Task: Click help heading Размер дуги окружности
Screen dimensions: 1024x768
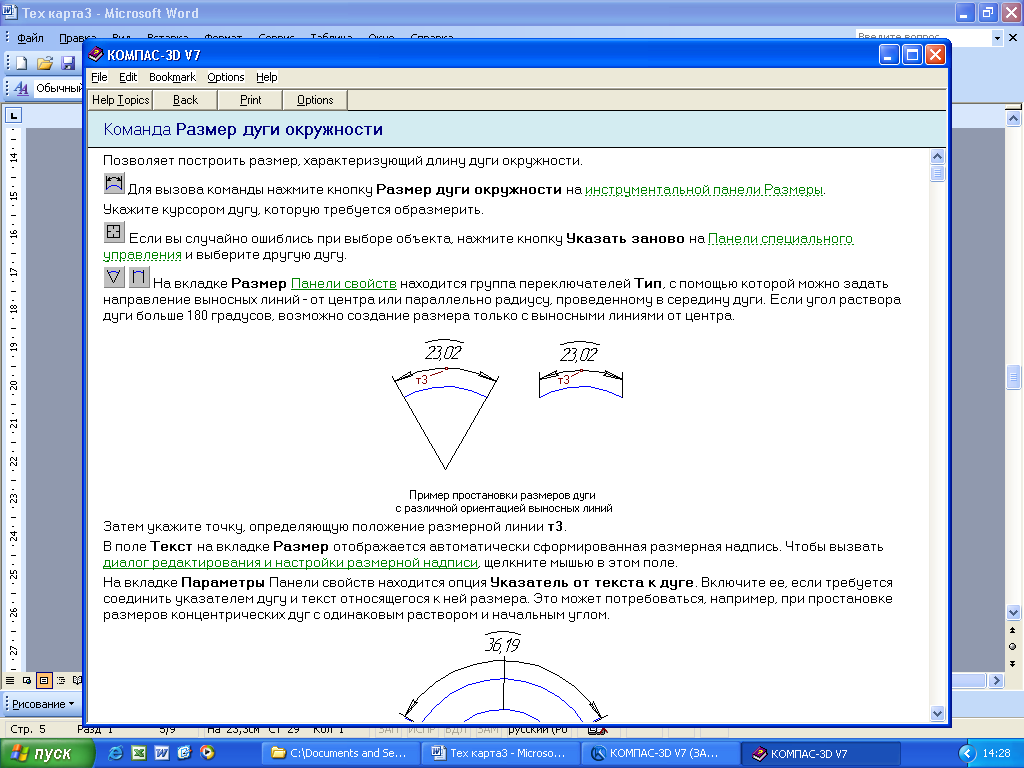Action: (x=279, y=129)
